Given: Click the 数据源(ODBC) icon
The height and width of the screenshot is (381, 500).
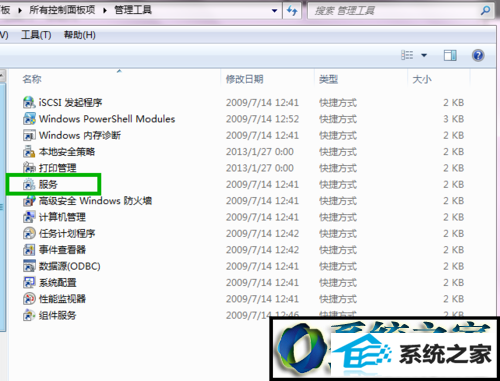Looking at the screenshot, I should (29, 266).
